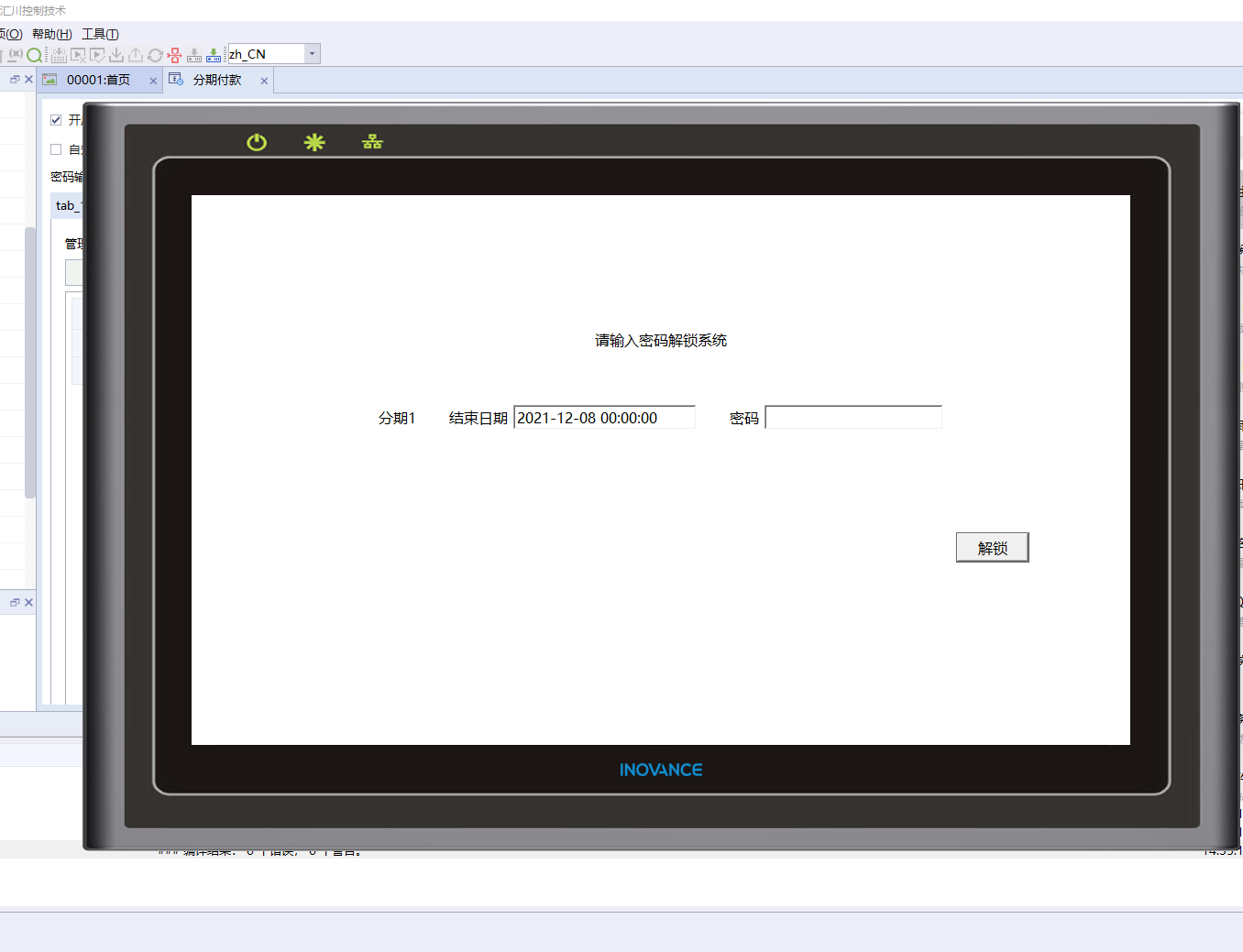This screenshot has height=952, width=1243.
Task: Tick the unchecked checkbox starting with 自
Action: (x=56, y=149)
